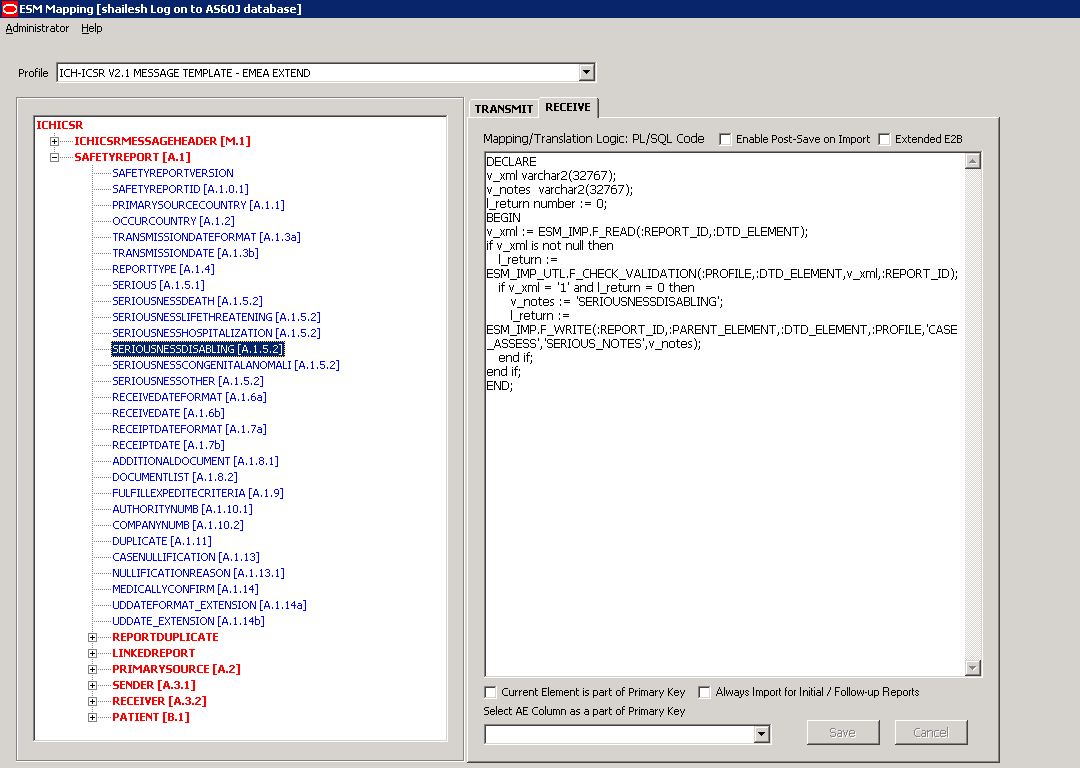Open the Select AE Column dropdown

(761, 734)
